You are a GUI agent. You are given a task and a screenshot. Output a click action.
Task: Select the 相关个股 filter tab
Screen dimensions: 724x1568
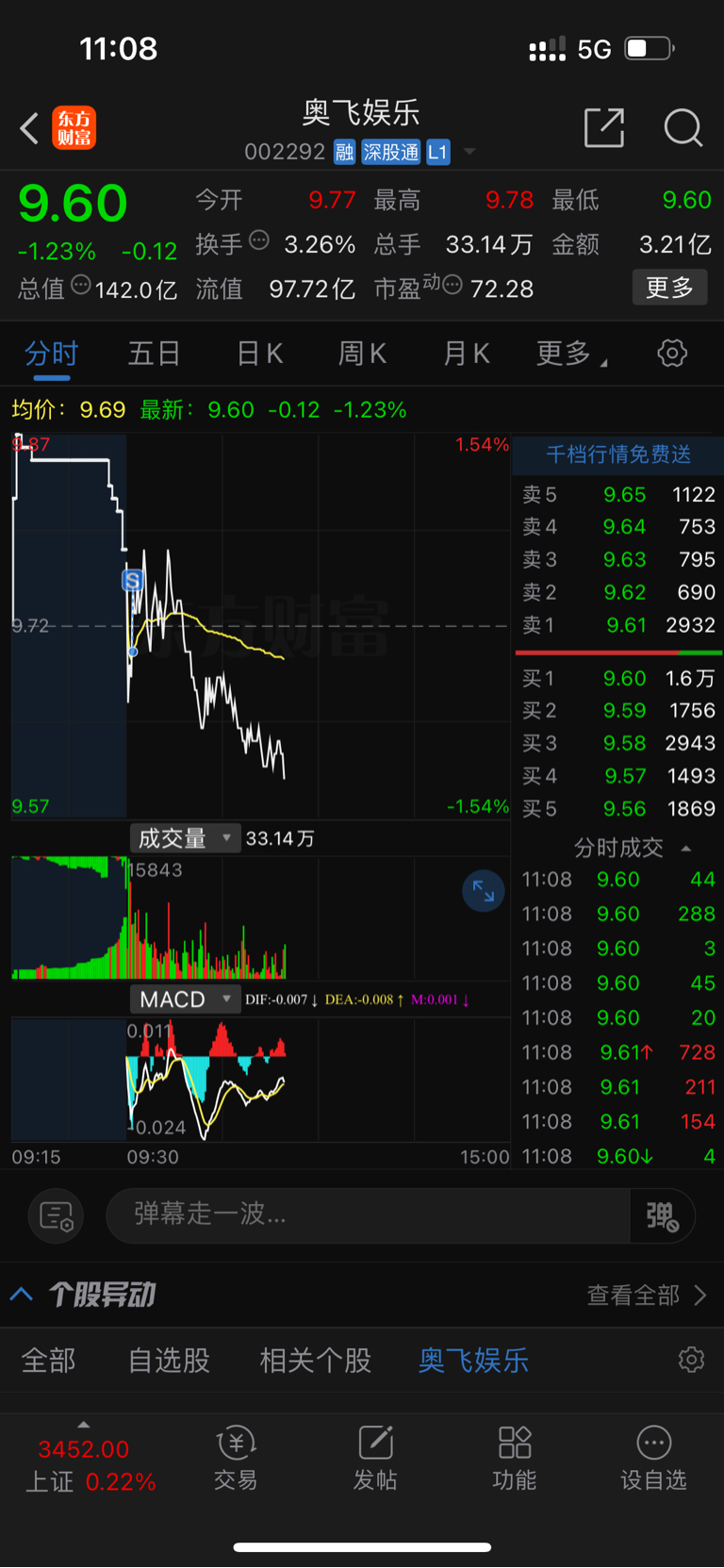pos(316,1361)
